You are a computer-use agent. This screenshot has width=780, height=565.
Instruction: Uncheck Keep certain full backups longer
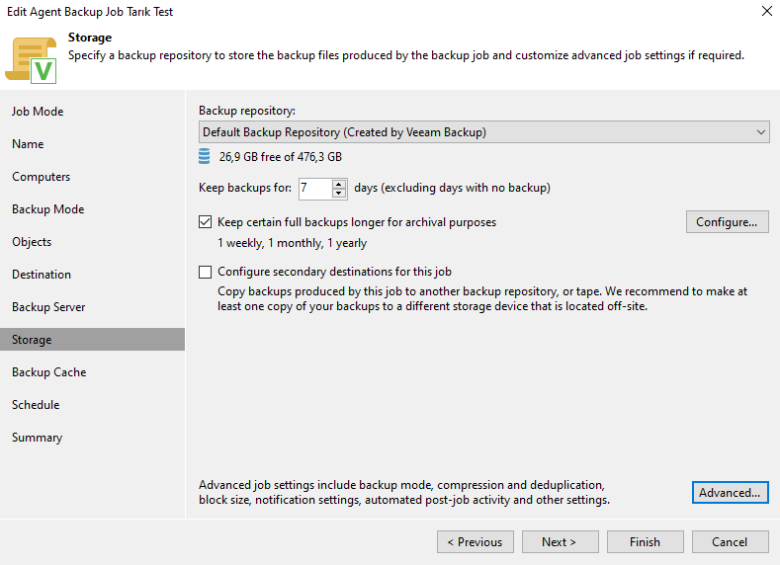pos(205,222)
